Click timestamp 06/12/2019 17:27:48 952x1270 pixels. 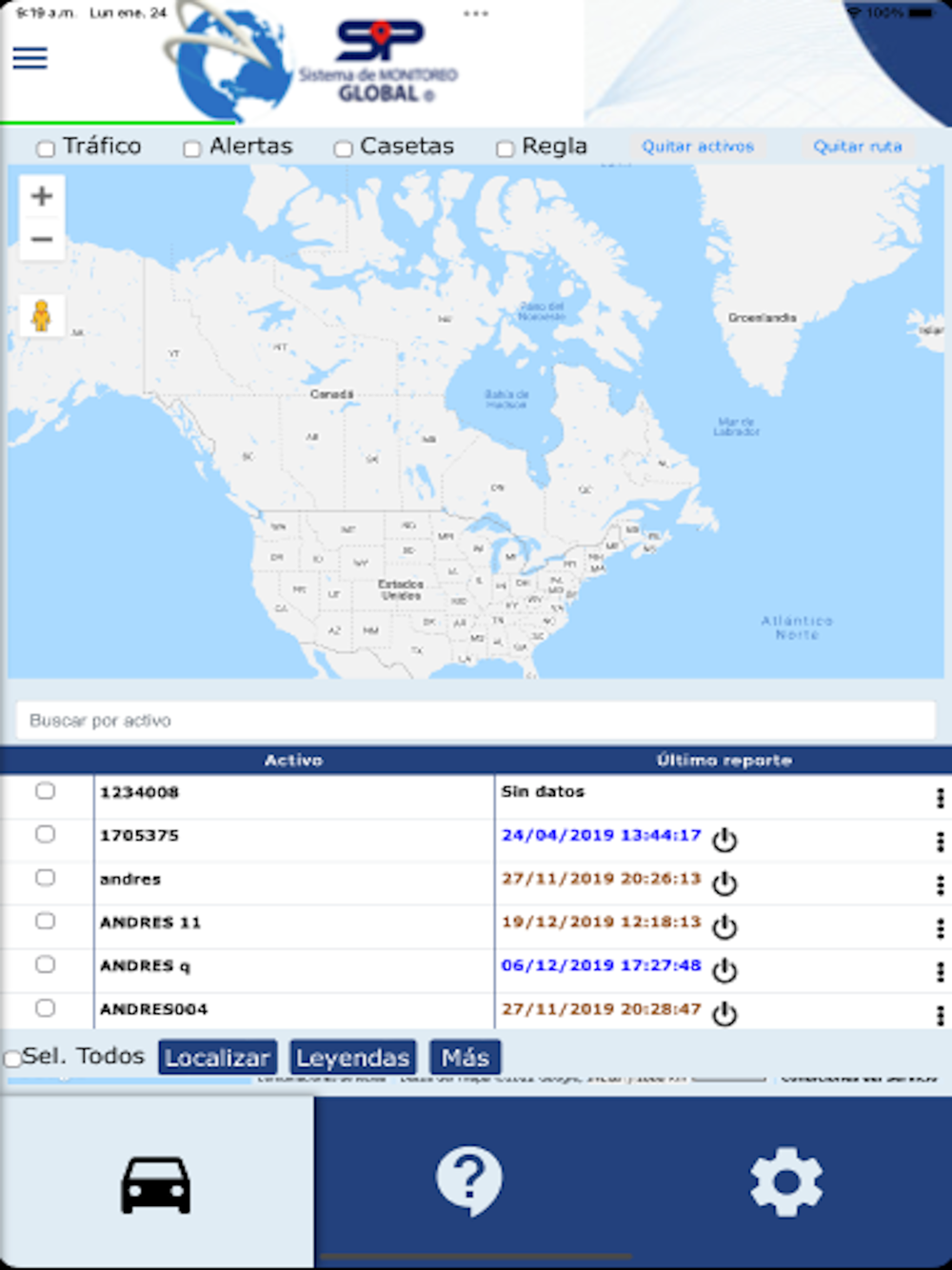(x=601, y=965)
